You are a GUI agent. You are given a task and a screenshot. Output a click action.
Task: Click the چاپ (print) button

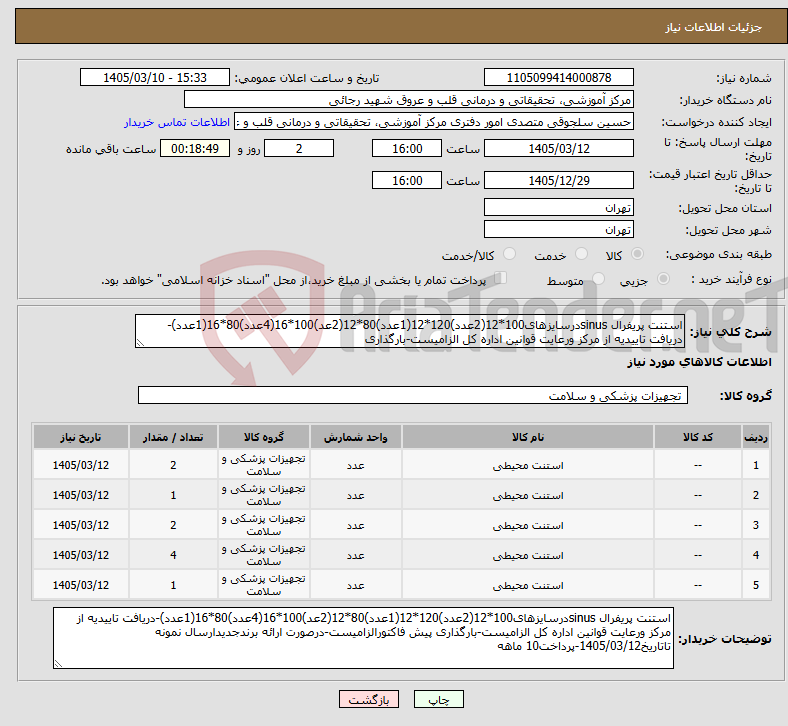tap(438, 699)
